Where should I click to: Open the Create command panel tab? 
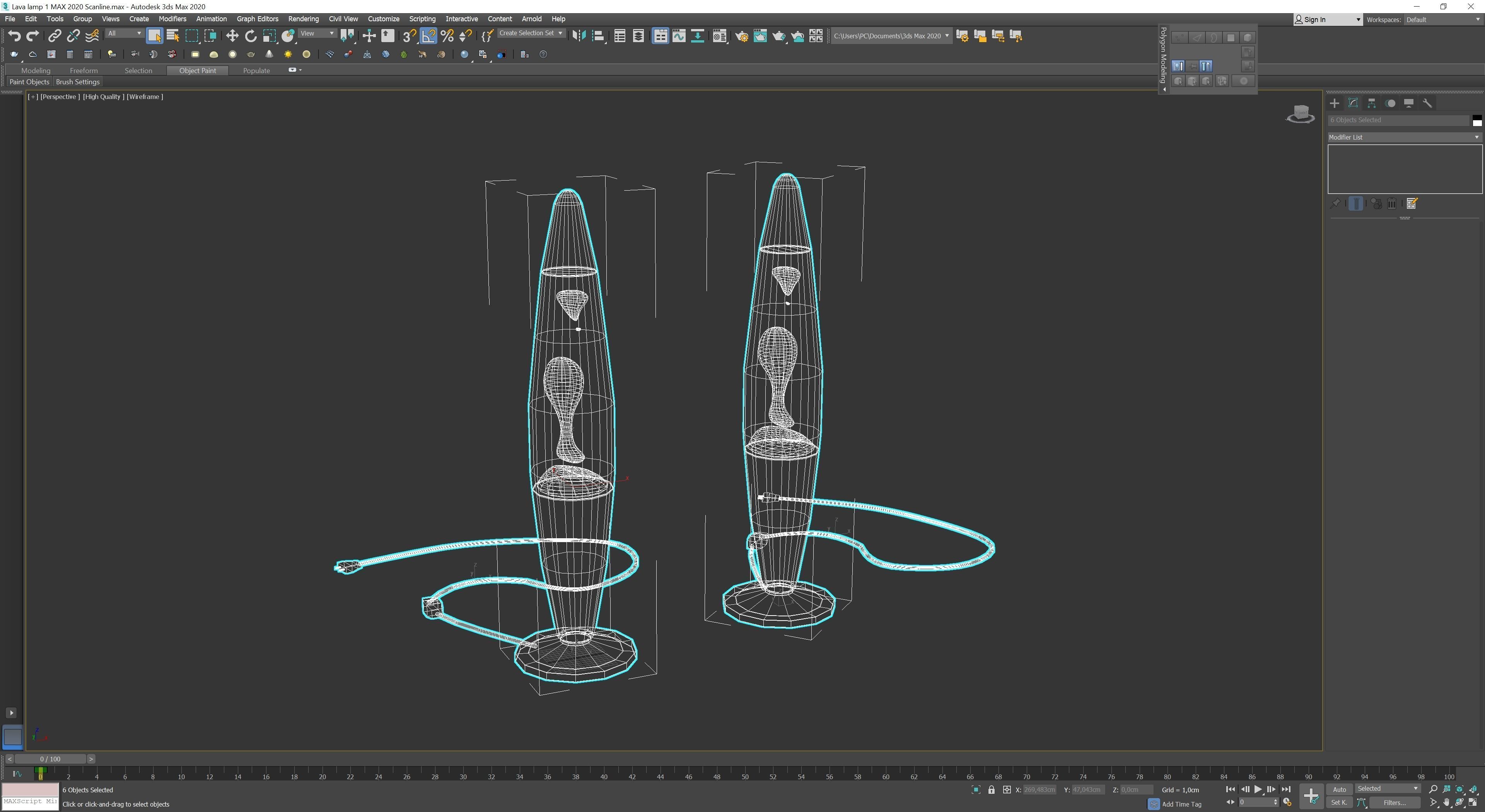click(1335, 103)
